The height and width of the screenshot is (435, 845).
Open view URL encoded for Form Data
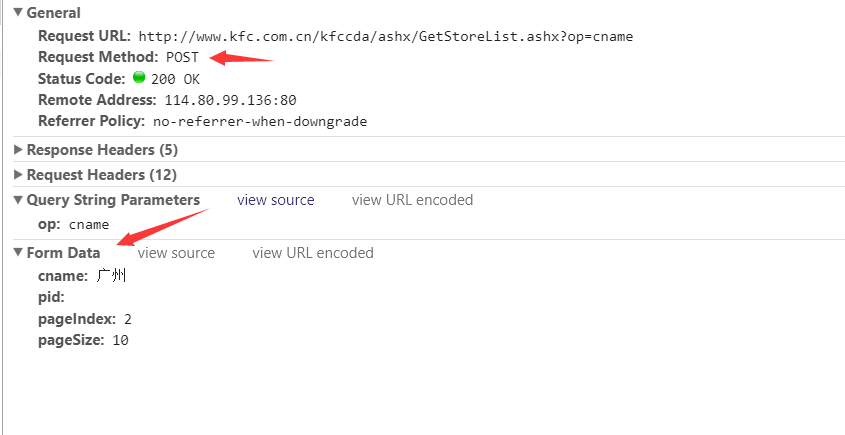click(313, 253)
